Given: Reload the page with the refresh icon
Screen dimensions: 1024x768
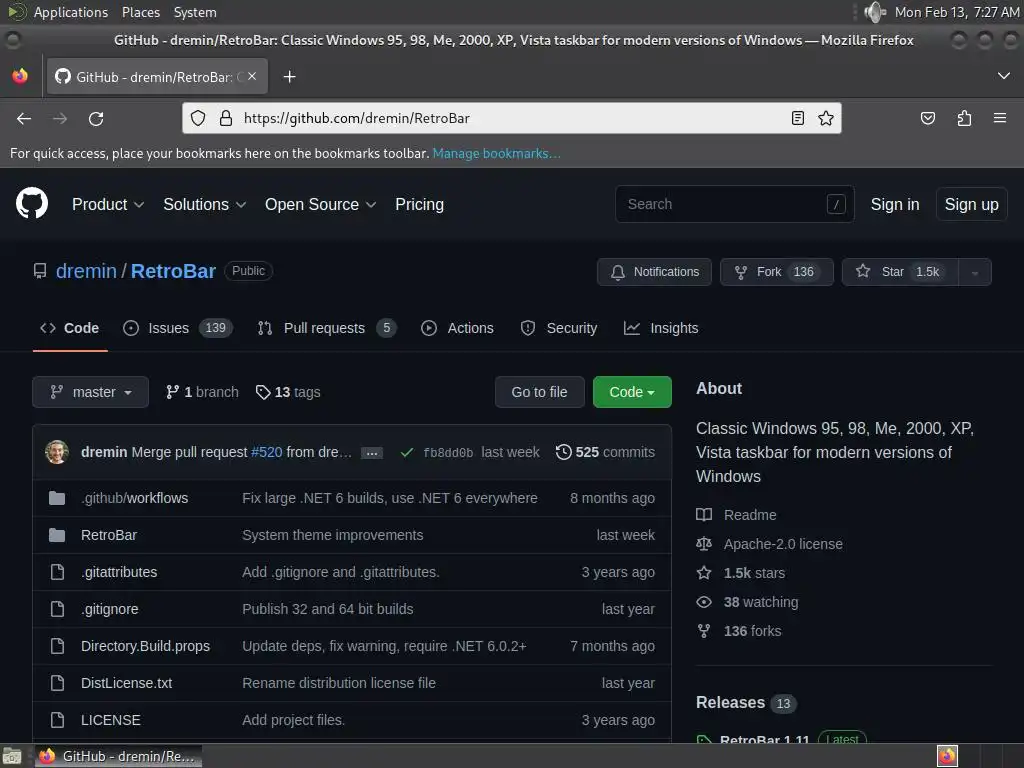Looking at the screenshot, I should pyautogui.click(x=96, y=119).
